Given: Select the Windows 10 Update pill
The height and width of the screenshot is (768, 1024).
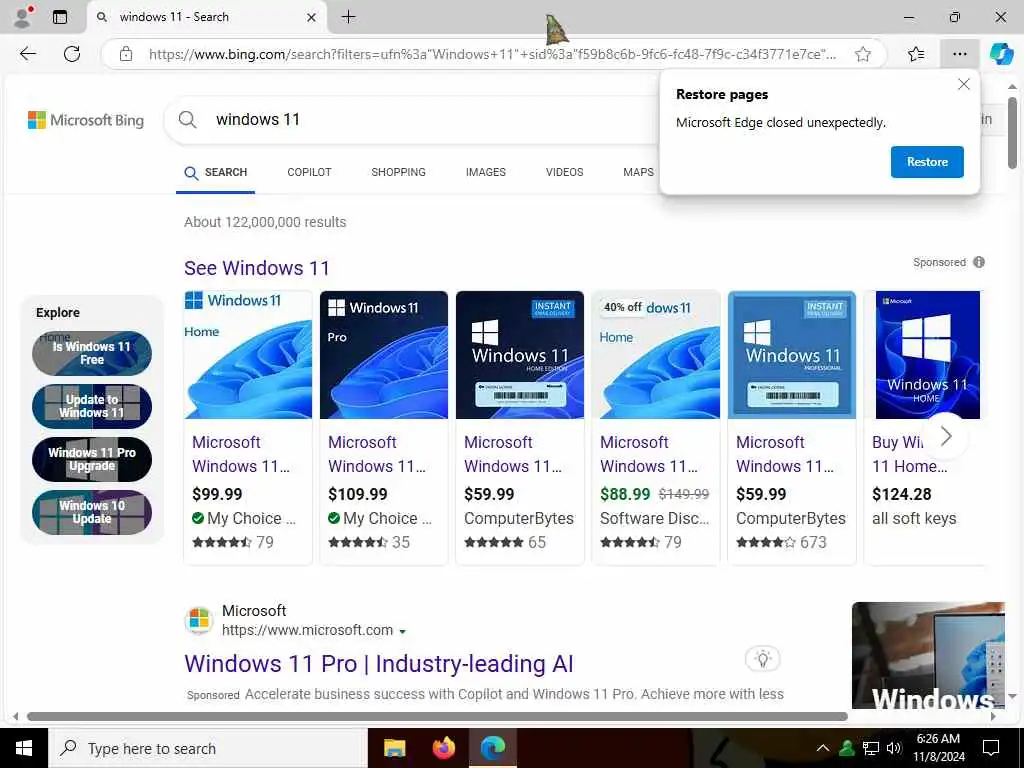Looking at the screenshot, I should [91, 512].
